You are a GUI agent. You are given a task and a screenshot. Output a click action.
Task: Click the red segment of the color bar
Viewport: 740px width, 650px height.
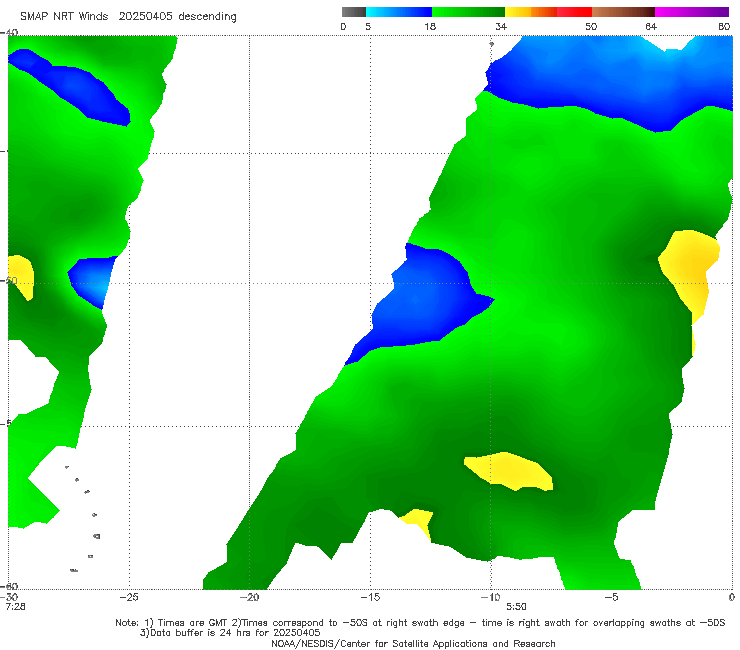click(x=574, y=12)
